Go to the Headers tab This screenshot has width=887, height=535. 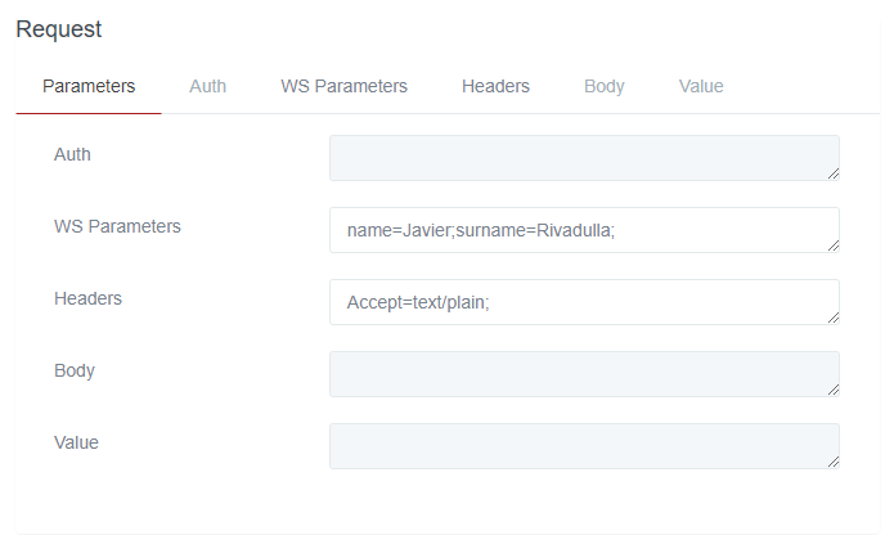pyautogui.click(x=495, y=86)
